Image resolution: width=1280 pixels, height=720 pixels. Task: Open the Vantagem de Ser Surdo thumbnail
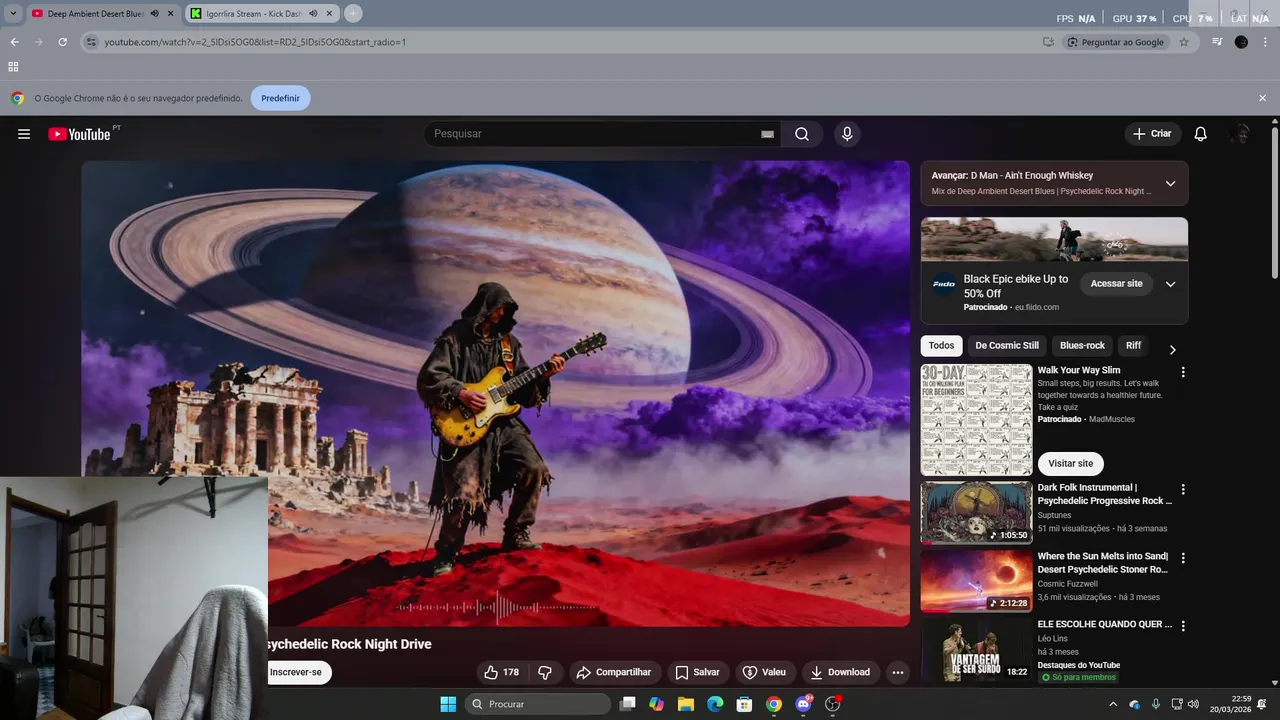tap(976, 649)
